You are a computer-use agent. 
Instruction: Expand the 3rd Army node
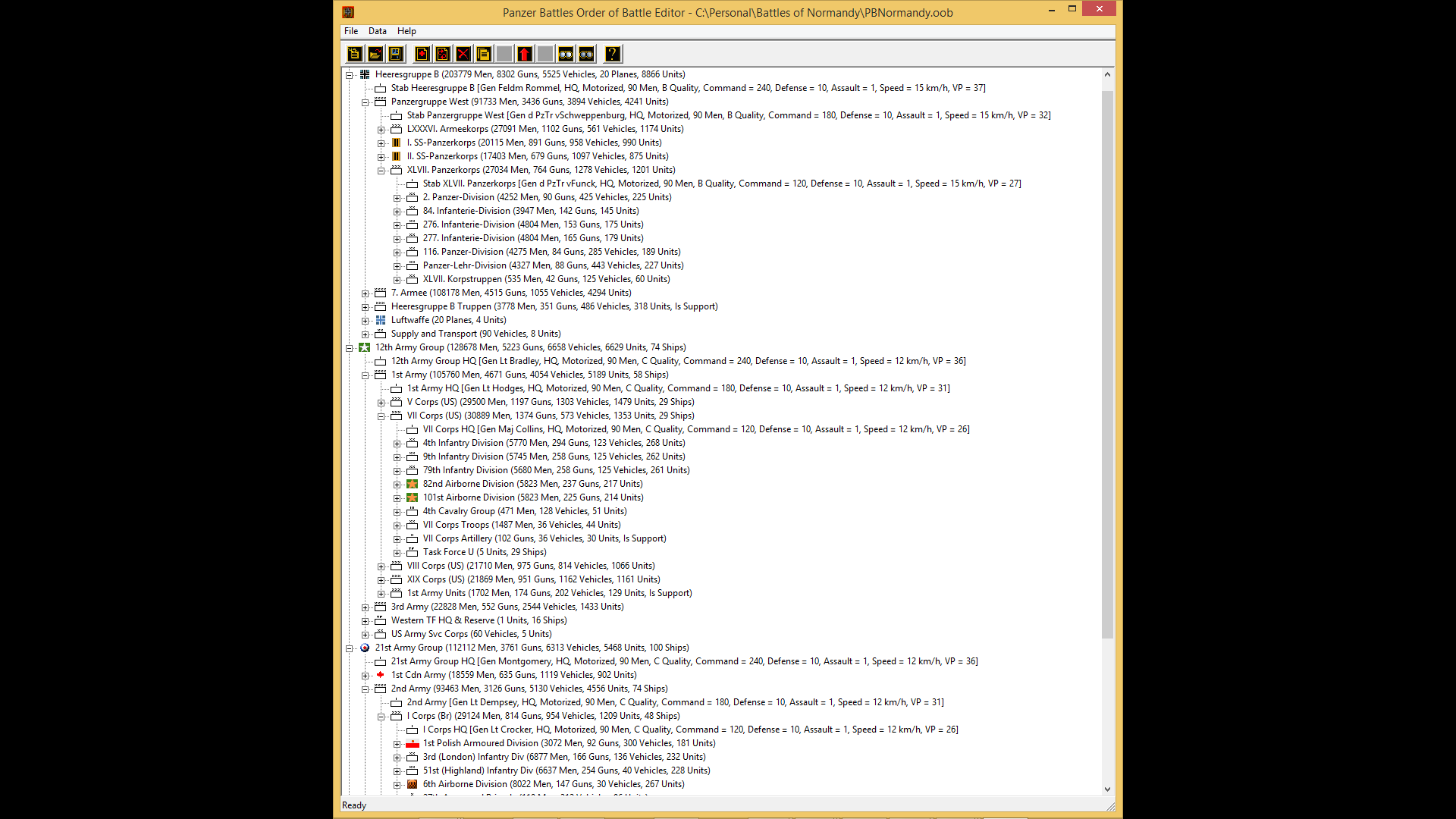coord(366,607)
